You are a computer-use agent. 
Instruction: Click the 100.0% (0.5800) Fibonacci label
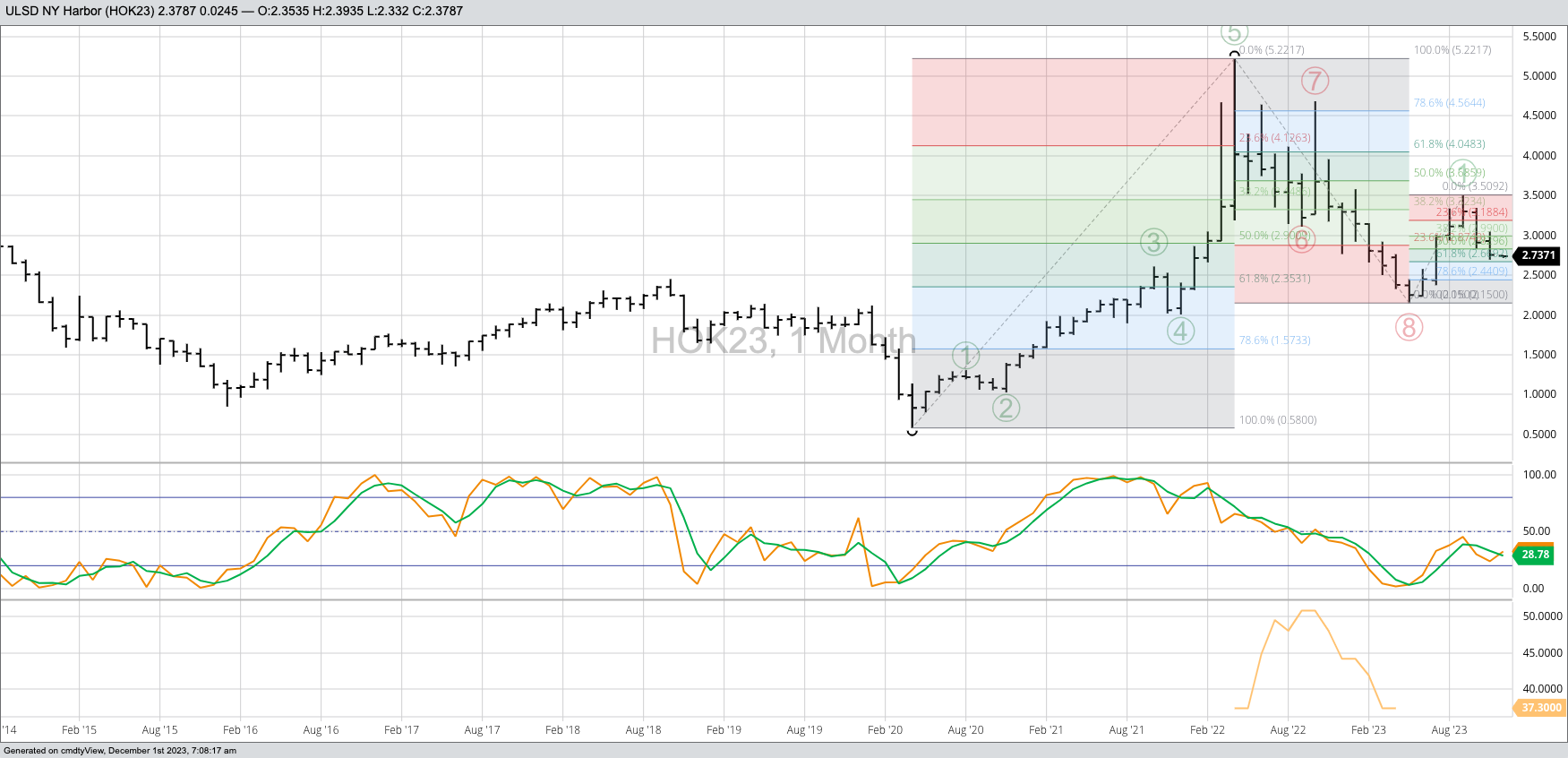coord(1277,420)
